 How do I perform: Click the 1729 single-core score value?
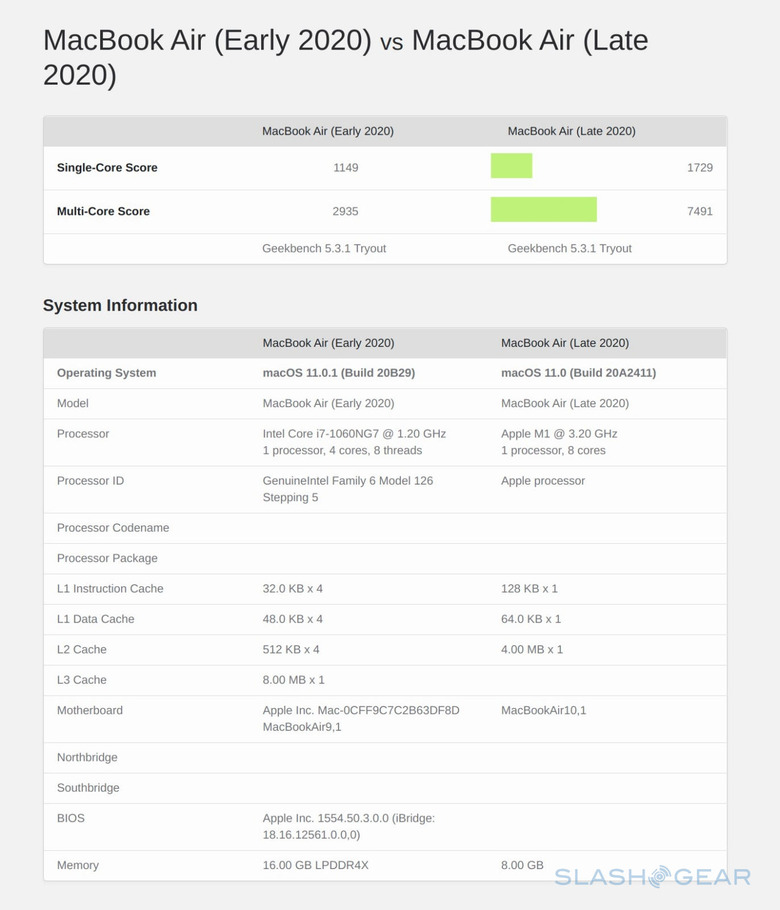click(699, 168)
